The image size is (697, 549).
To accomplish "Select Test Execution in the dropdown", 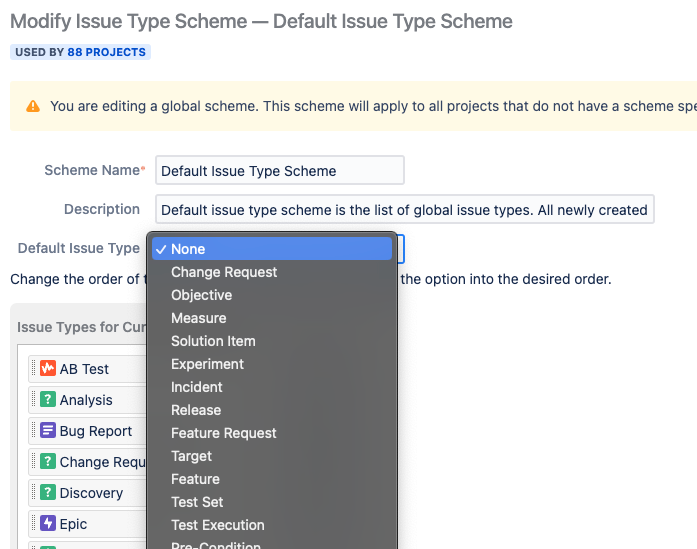I will (x=272, y=525).
